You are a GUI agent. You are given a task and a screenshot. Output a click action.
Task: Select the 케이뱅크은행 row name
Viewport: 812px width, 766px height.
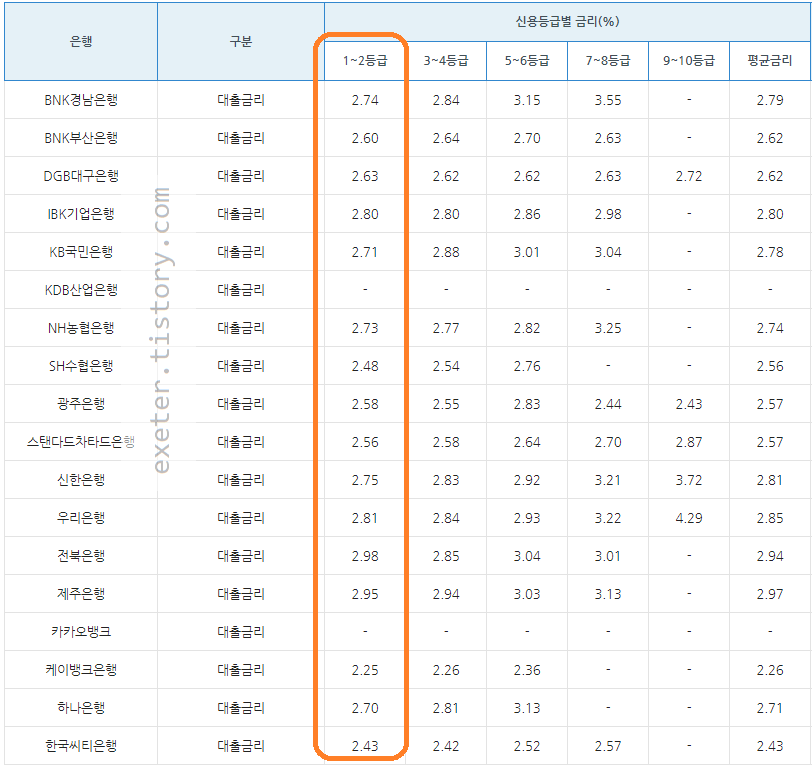[x=81, y=670]
